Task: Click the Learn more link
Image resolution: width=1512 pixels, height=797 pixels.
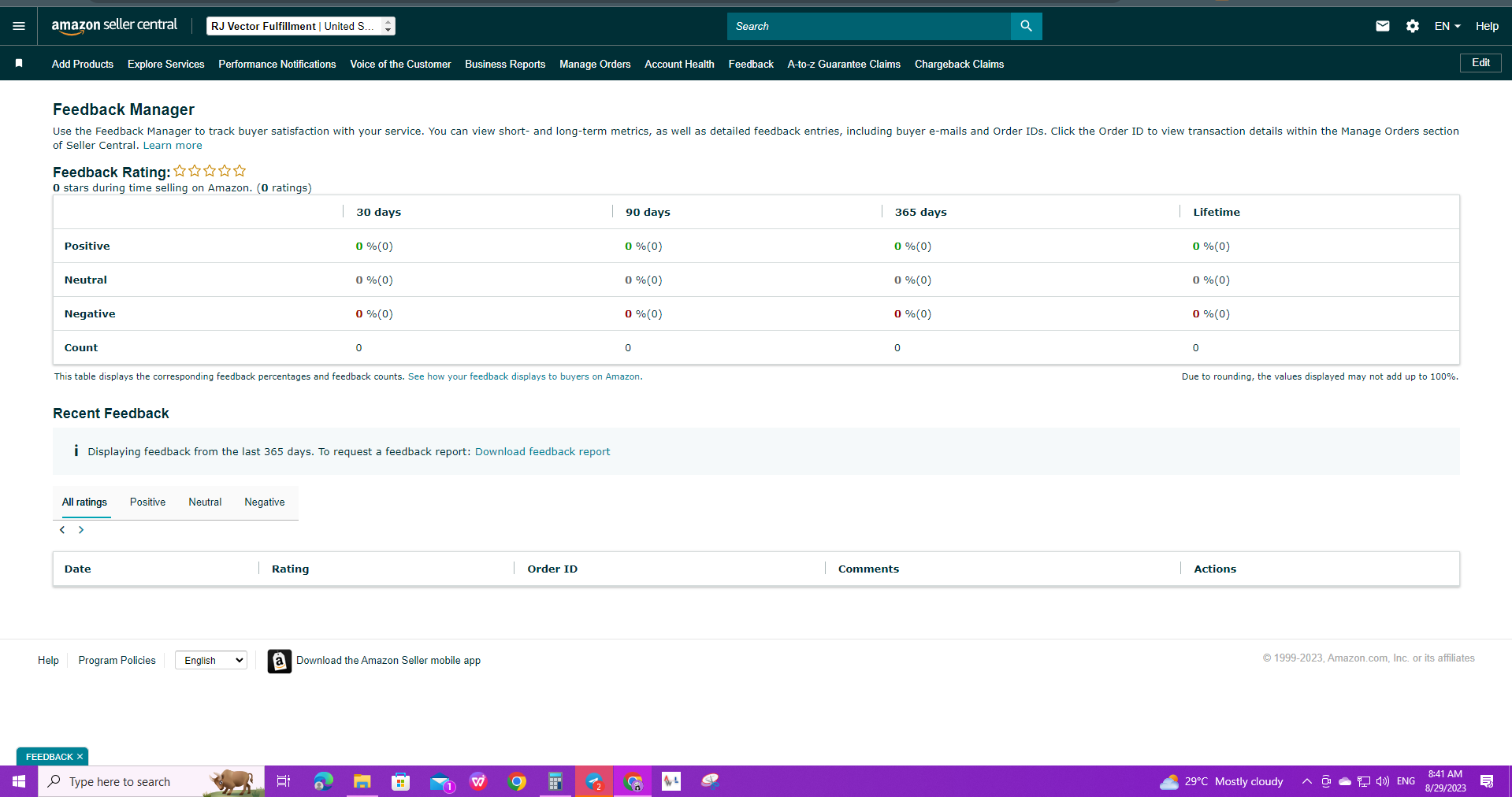Action: [x=173, y=146]
